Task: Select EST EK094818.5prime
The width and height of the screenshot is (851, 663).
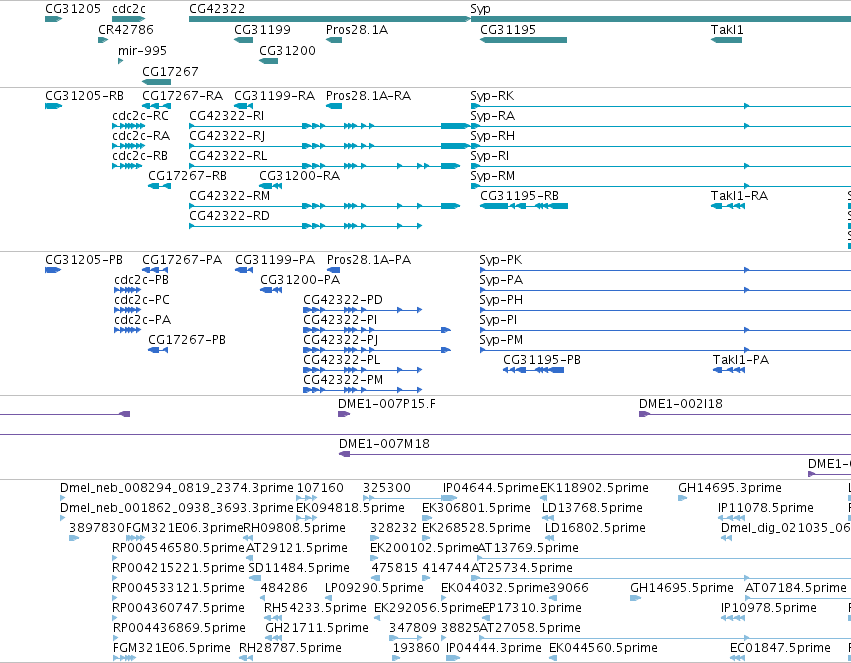Action: (350, 508)
